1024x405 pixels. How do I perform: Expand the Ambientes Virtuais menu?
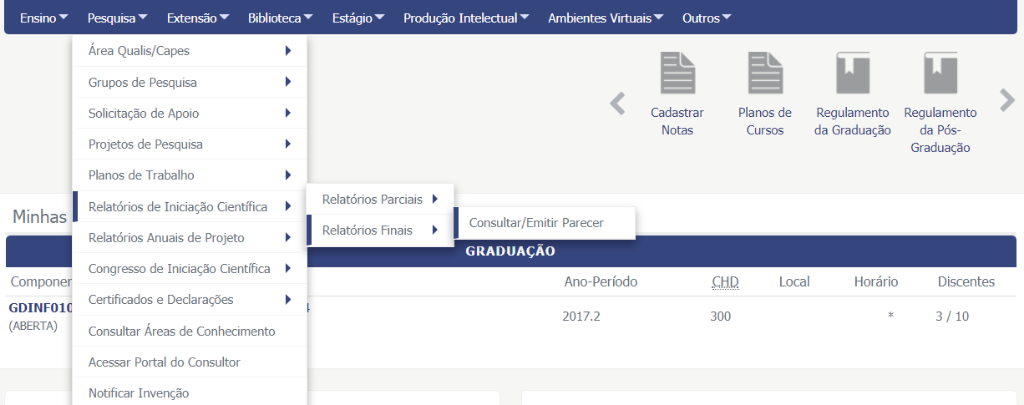point(606,18)
